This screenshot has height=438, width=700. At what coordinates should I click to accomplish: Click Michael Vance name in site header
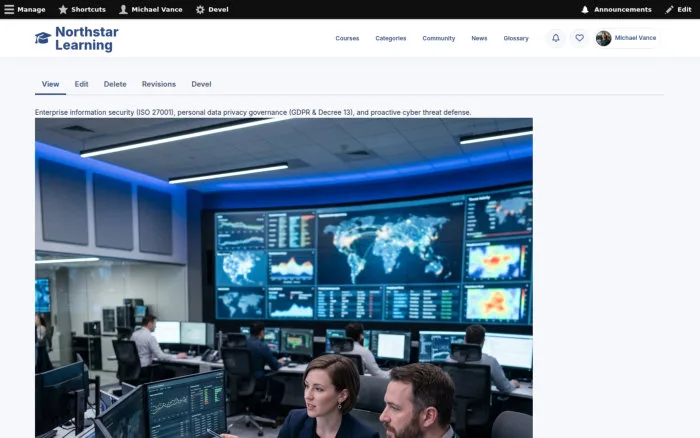coord(635,38)
